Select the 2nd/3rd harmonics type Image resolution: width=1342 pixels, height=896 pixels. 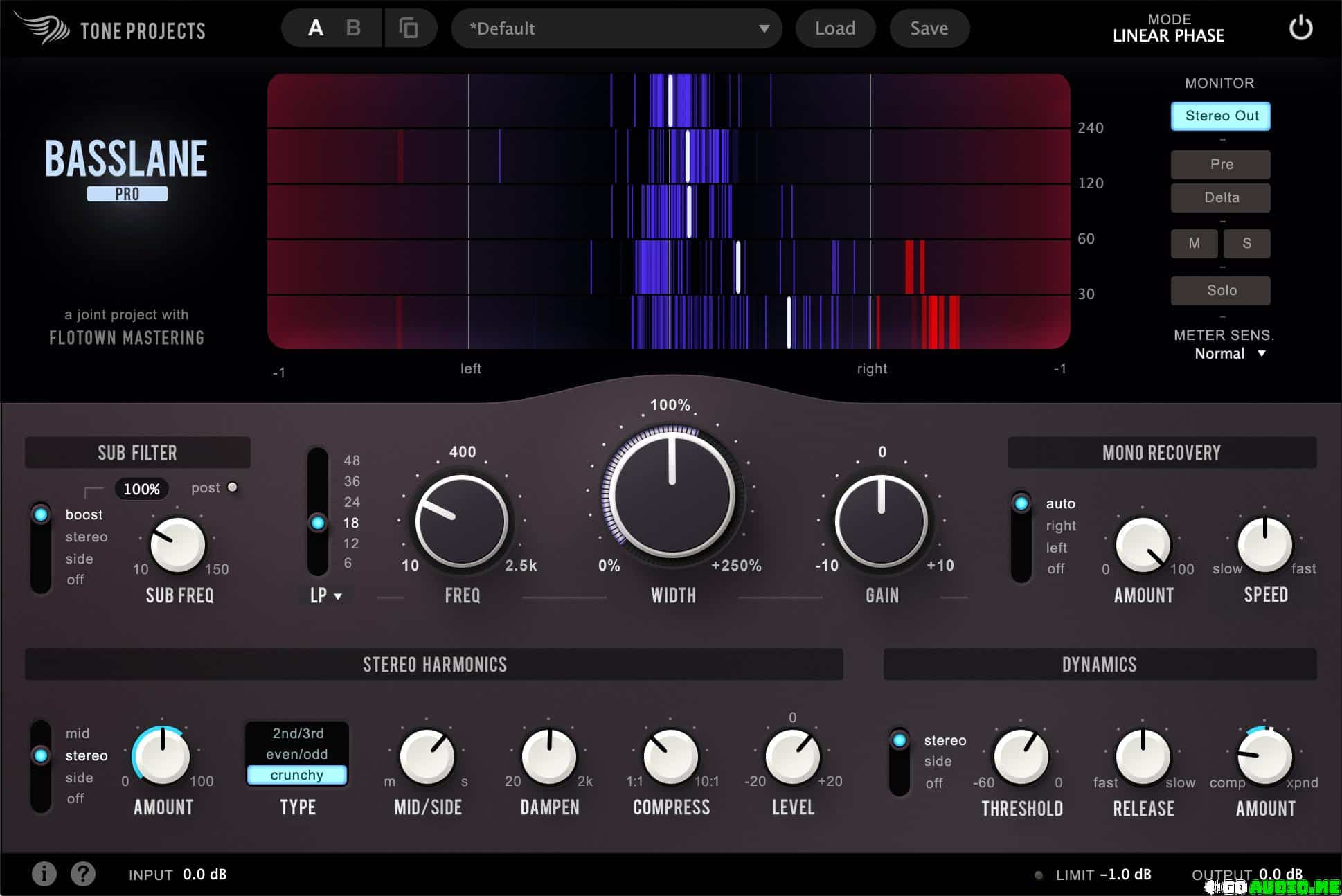(x=297, y=733)
